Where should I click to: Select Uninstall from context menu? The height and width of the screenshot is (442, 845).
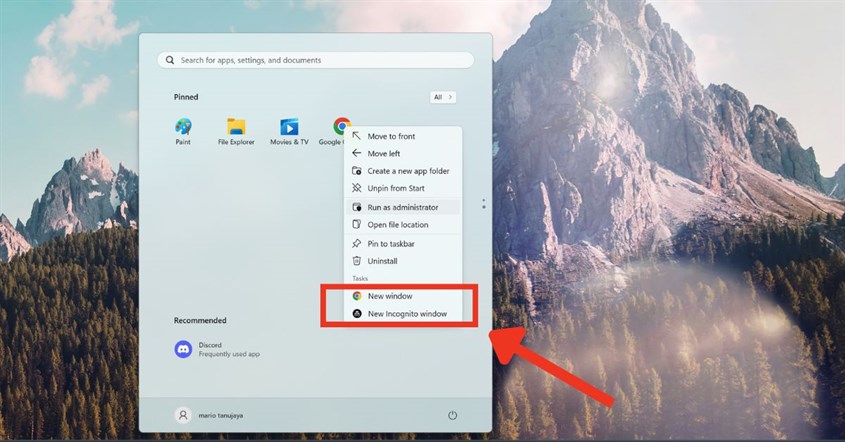tap(403, 261)
